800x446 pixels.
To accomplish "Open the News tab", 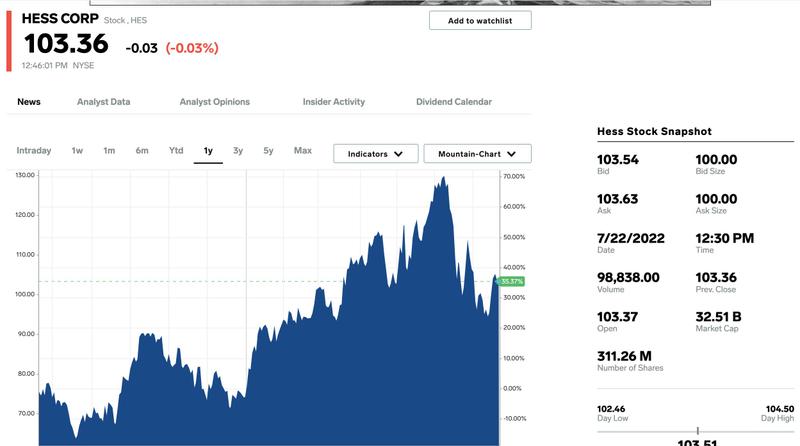I will [x=29, y=102].
